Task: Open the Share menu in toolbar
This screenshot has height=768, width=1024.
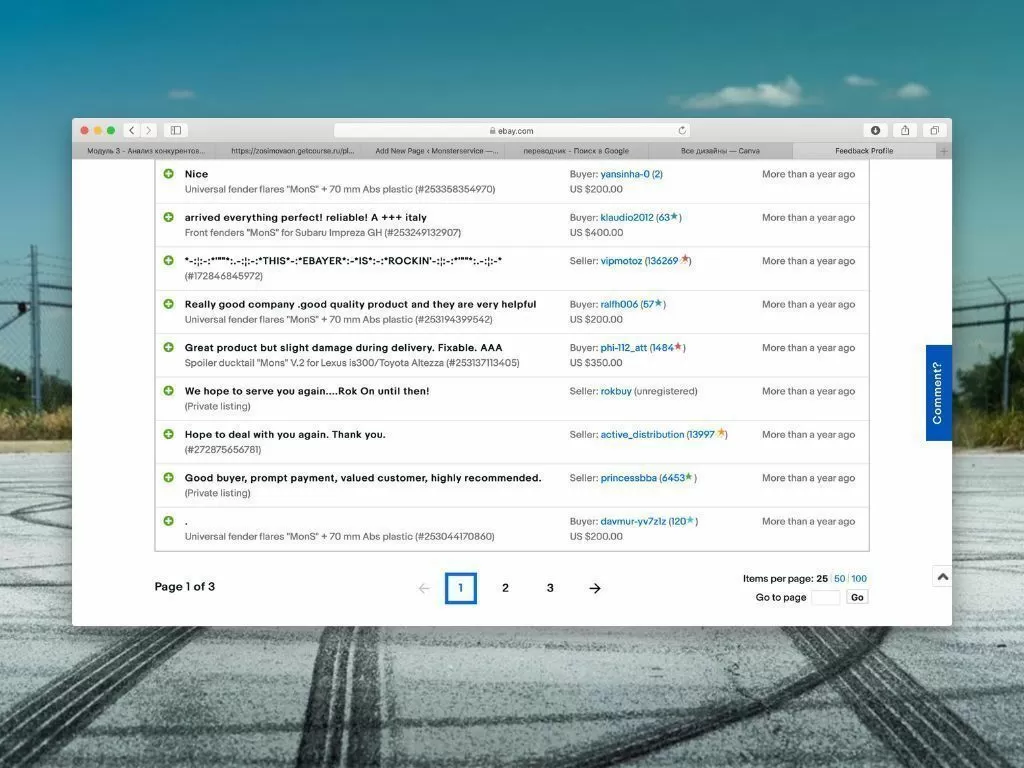Action: (904, 130)
